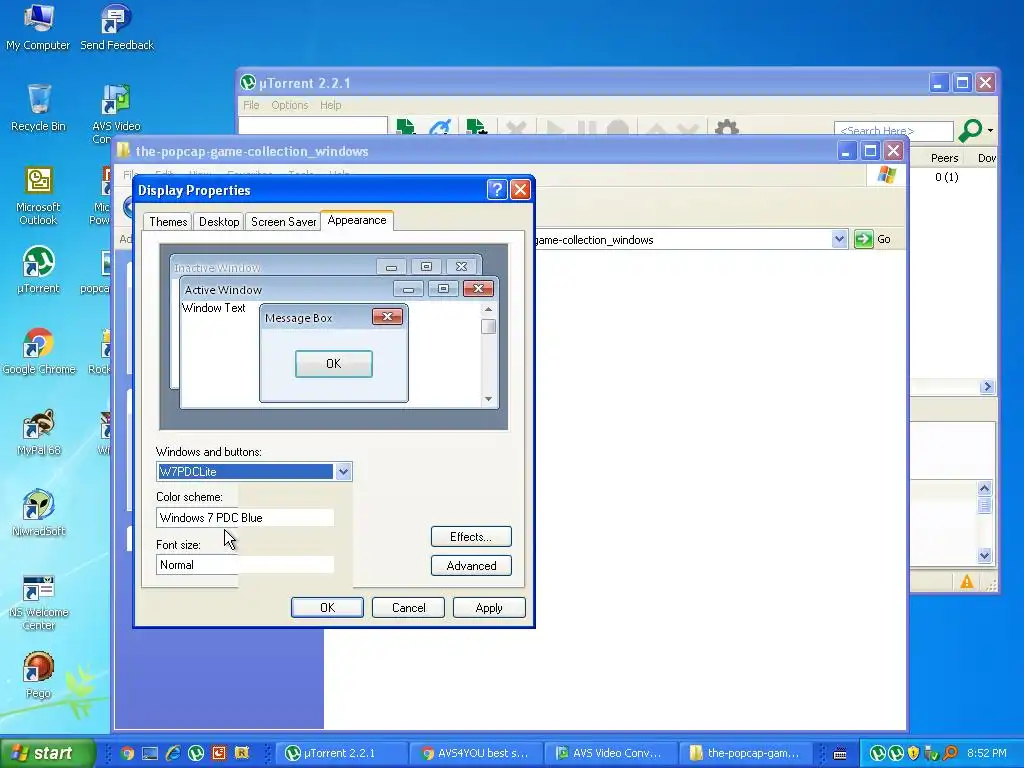Select the Recycle Bin desktop icon
Viewport: 1024px width, 768px height.
tap(39, 108)
